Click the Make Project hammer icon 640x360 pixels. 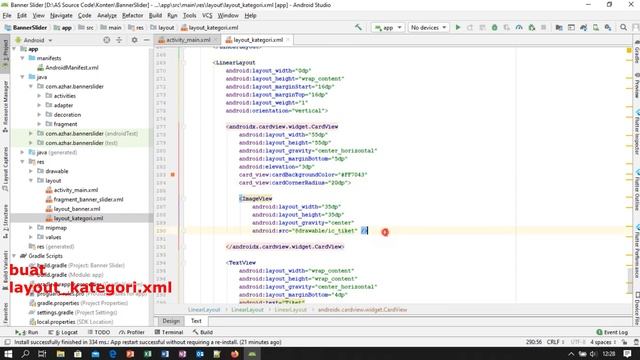(x=358, y=27)
